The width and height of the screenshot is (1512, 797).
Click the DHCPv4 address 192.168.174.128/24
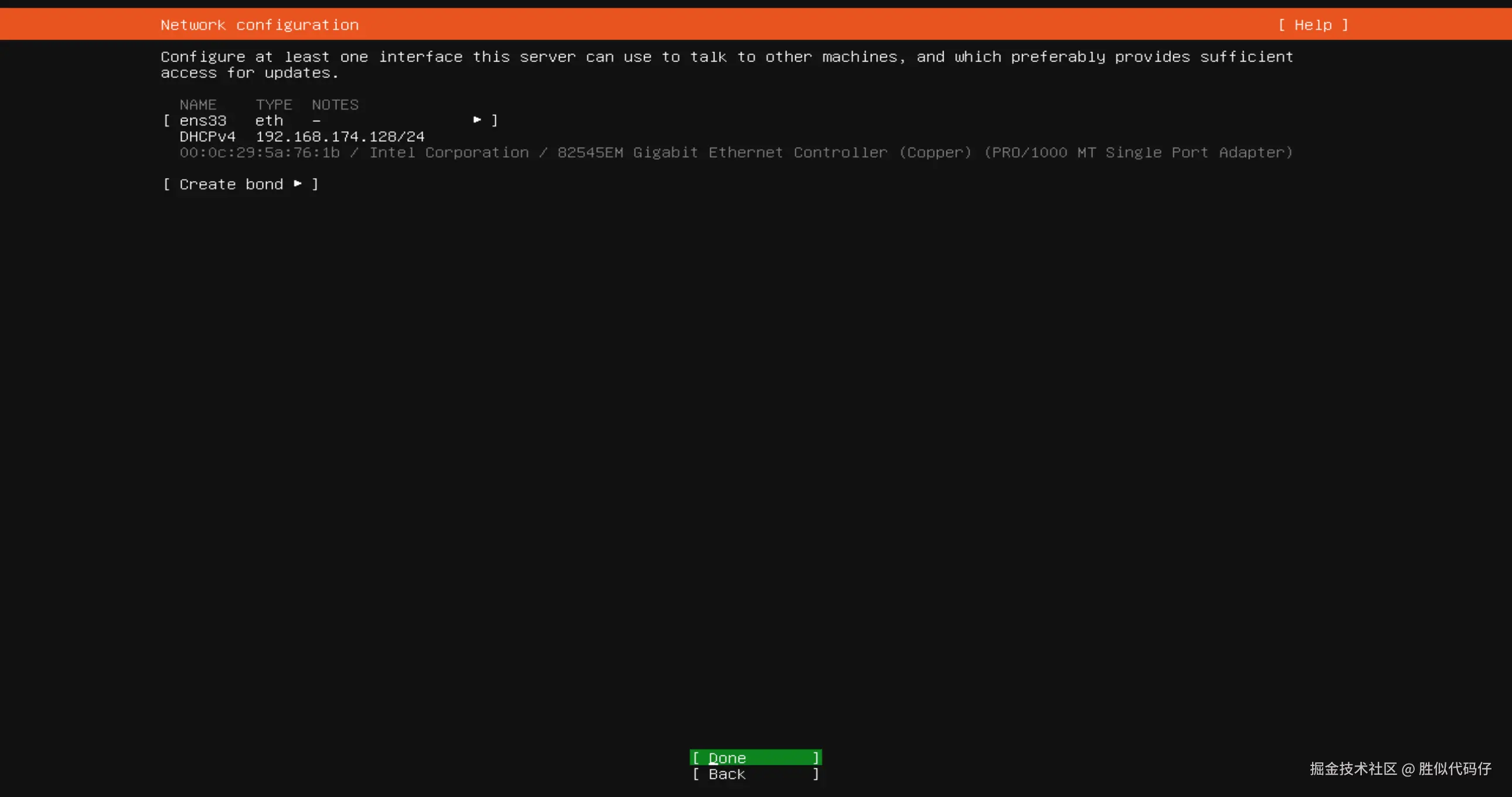[340, 136]
